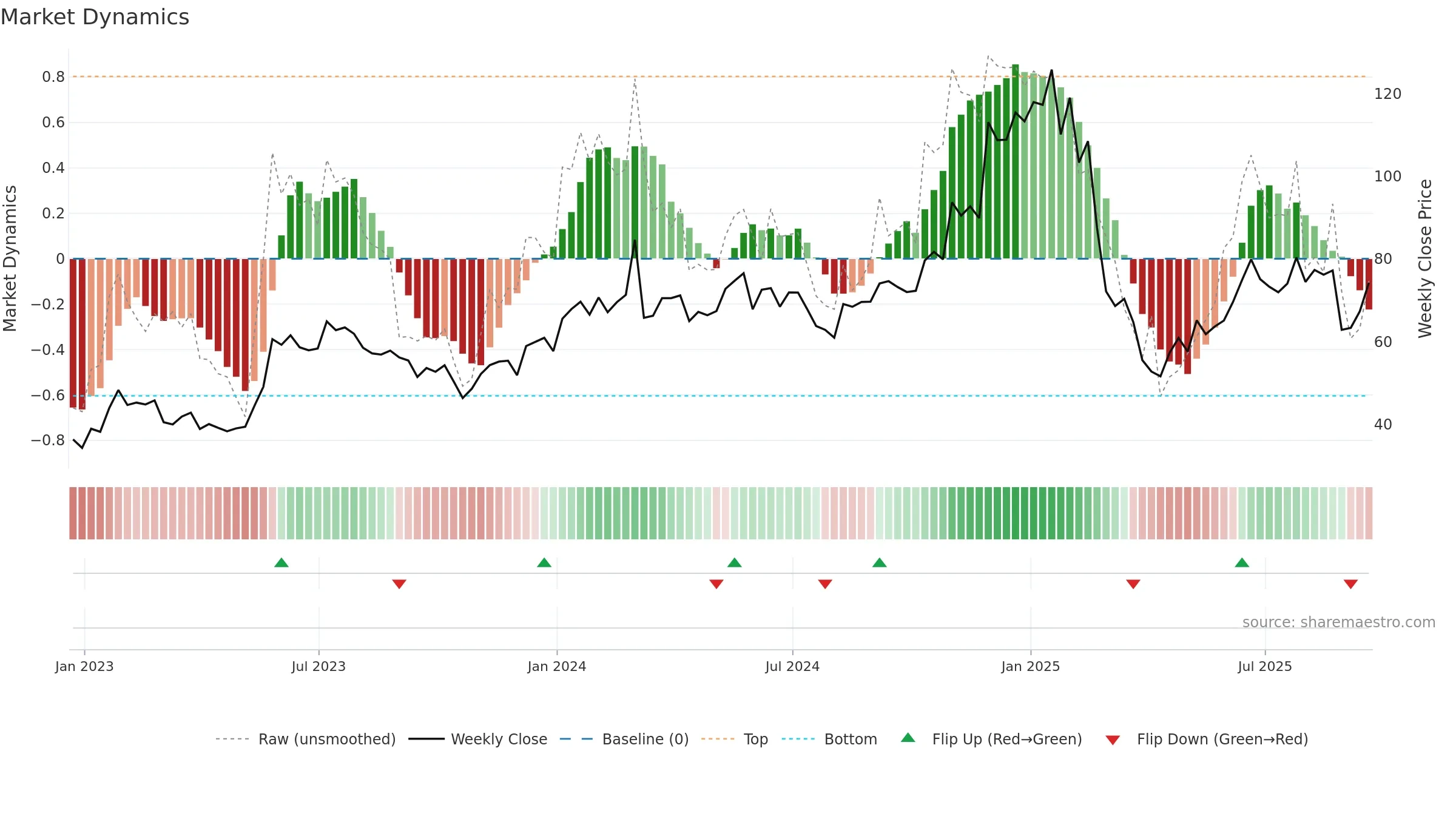
Task: Click the red flip-down marker just after Jul 2024
Action: click(825, 584)
